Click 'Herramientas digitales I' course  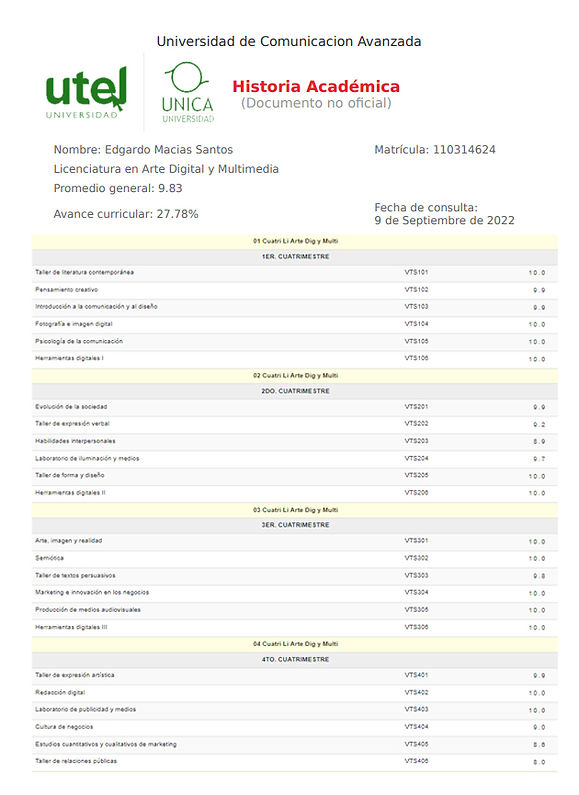[x=69, y=358]
